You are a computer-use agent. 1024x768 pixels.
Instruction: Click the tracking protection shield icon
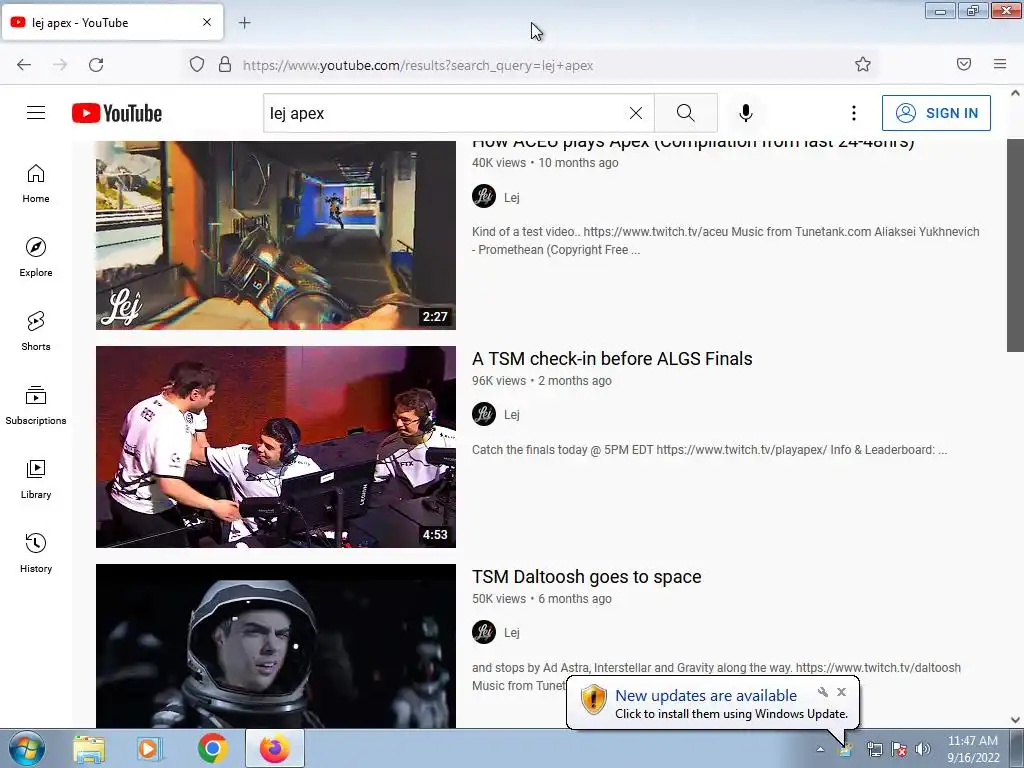tap(197, 65)
